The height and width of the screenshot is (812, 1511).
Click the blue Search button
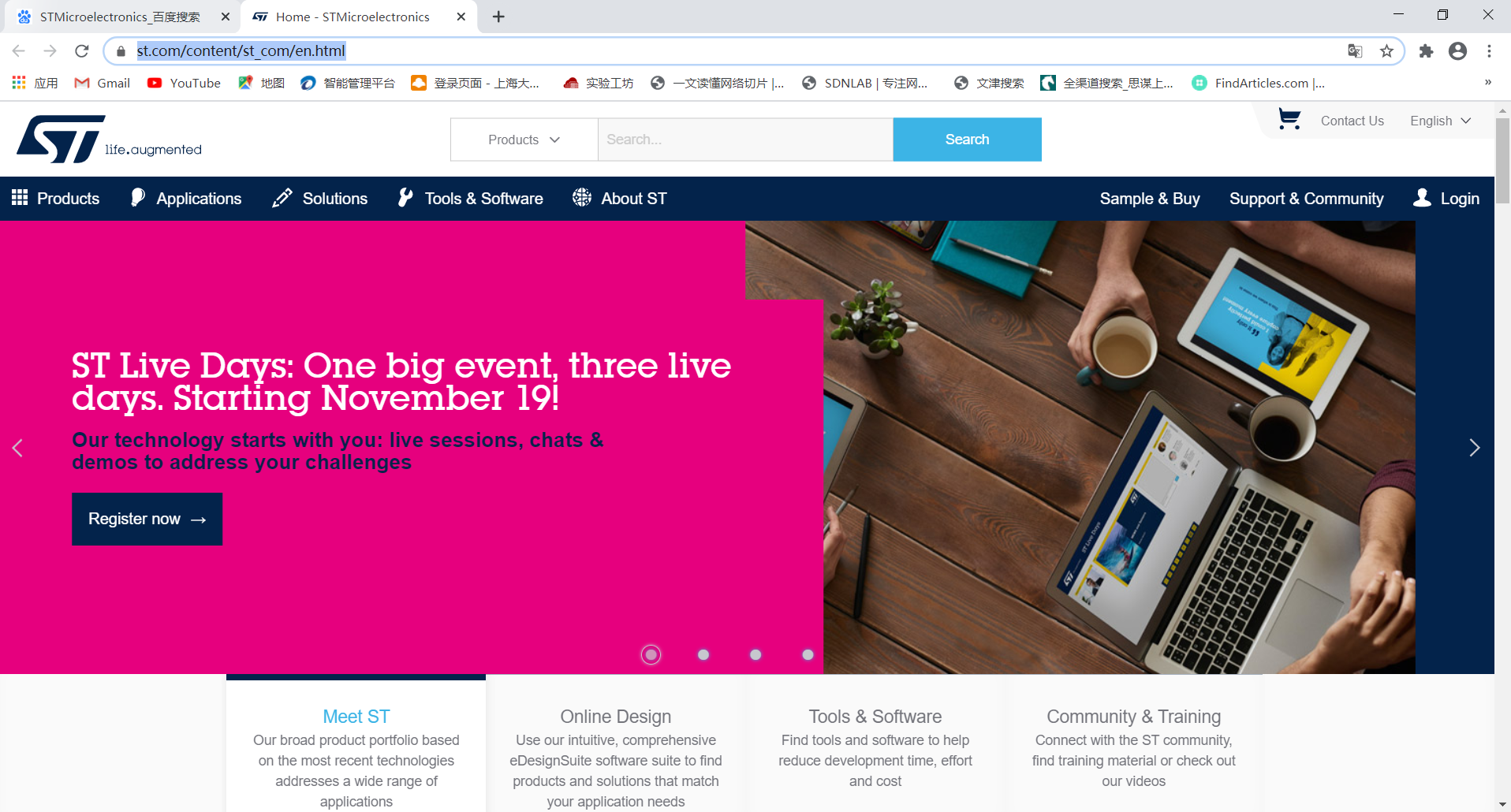pyautogui.click(x=967, y=140)
